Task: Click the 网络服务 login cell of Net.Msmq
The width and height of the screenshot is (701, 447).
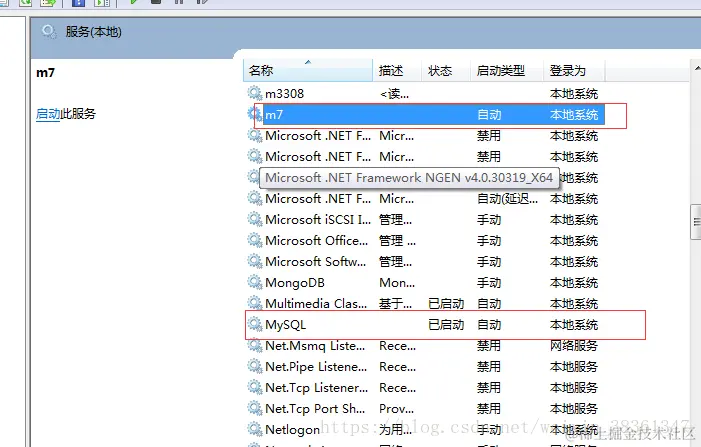Action: (574, 346)
